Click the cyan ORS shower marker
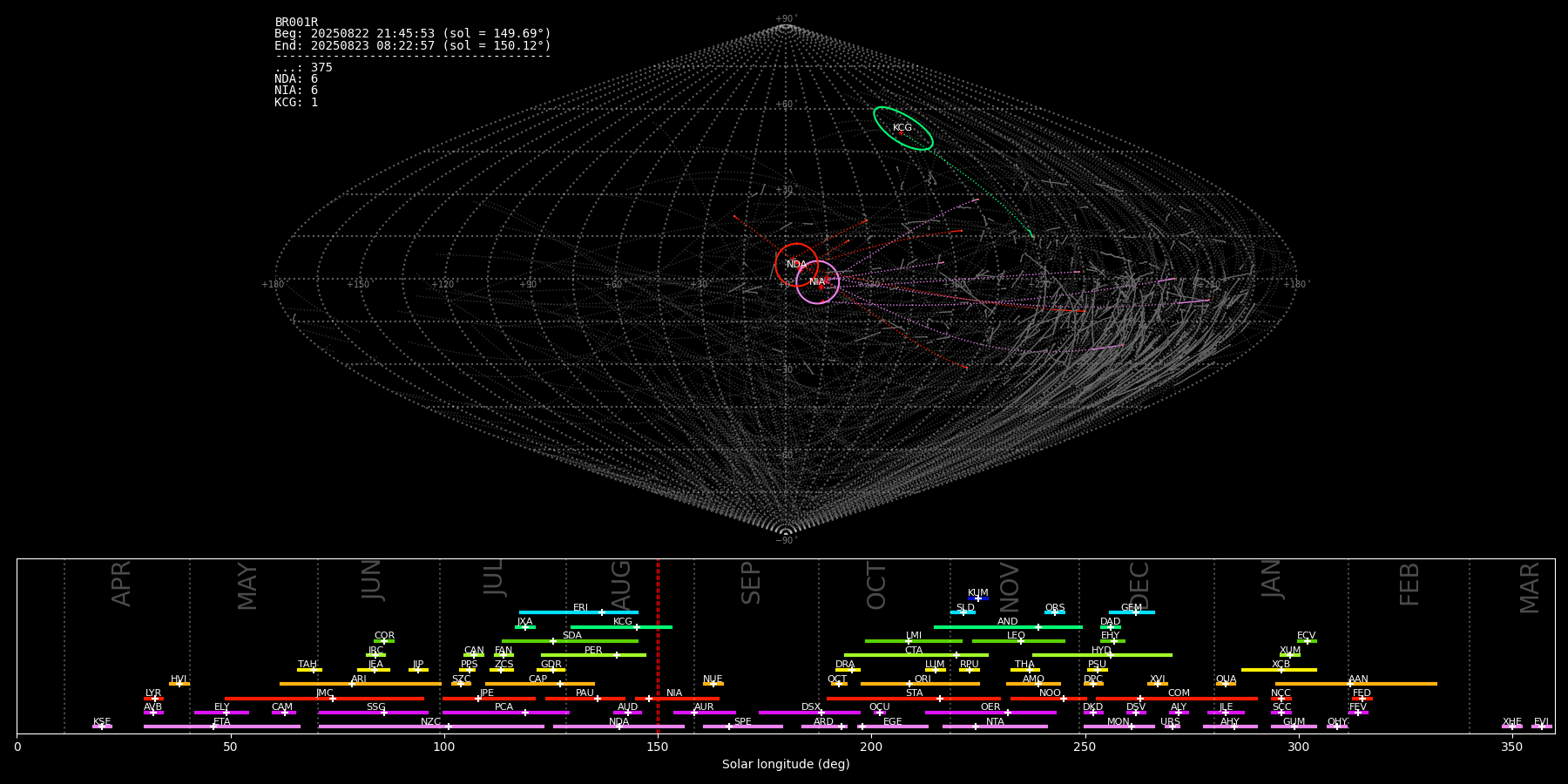Image resolution: width=1568 pixels, height=784 pixels. pos(1055,612)
